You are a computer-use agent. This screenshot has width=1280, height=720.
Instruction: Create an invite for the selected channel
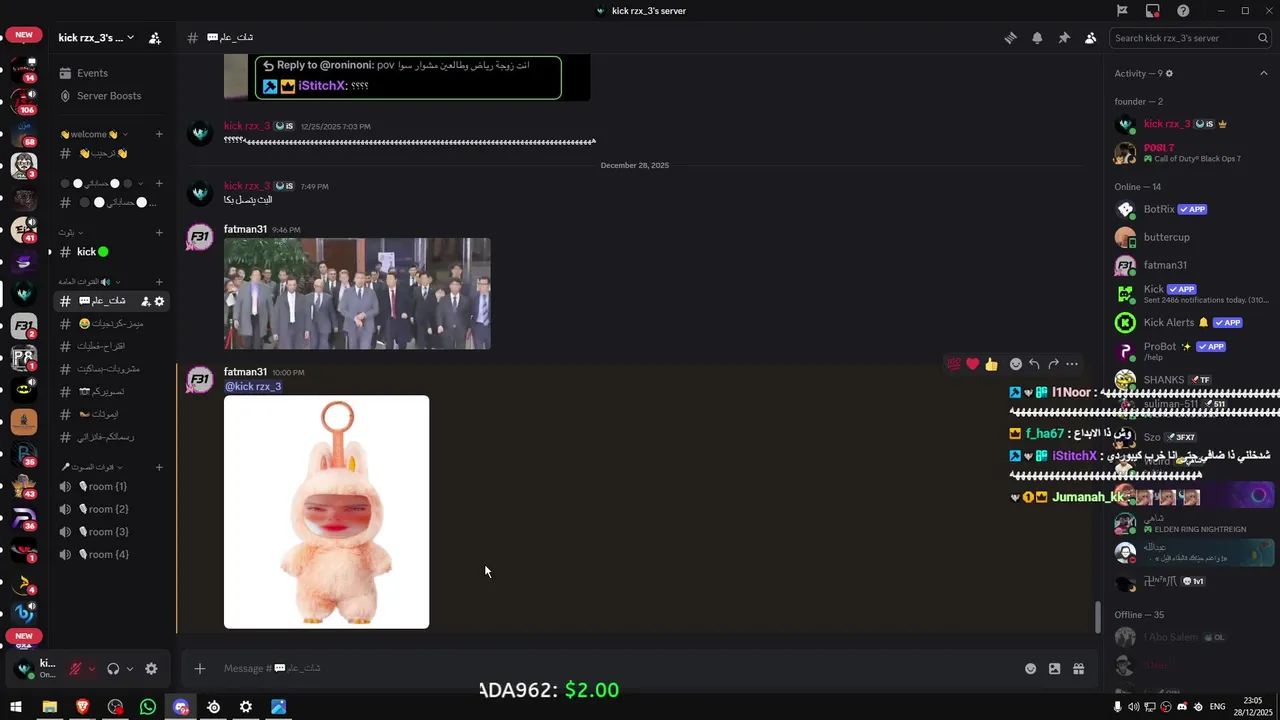pyautogui.click(x=145, y=301)
